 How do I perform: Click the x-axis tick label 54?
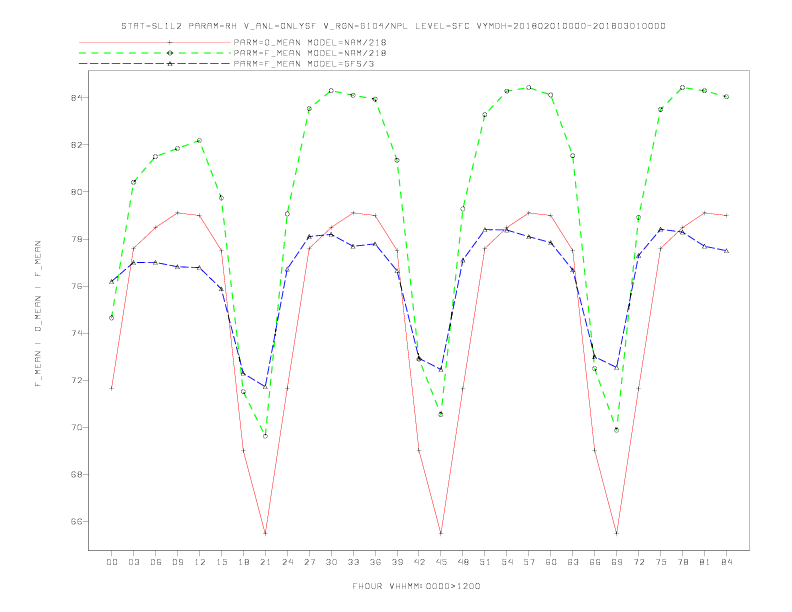tap(507, 562)
